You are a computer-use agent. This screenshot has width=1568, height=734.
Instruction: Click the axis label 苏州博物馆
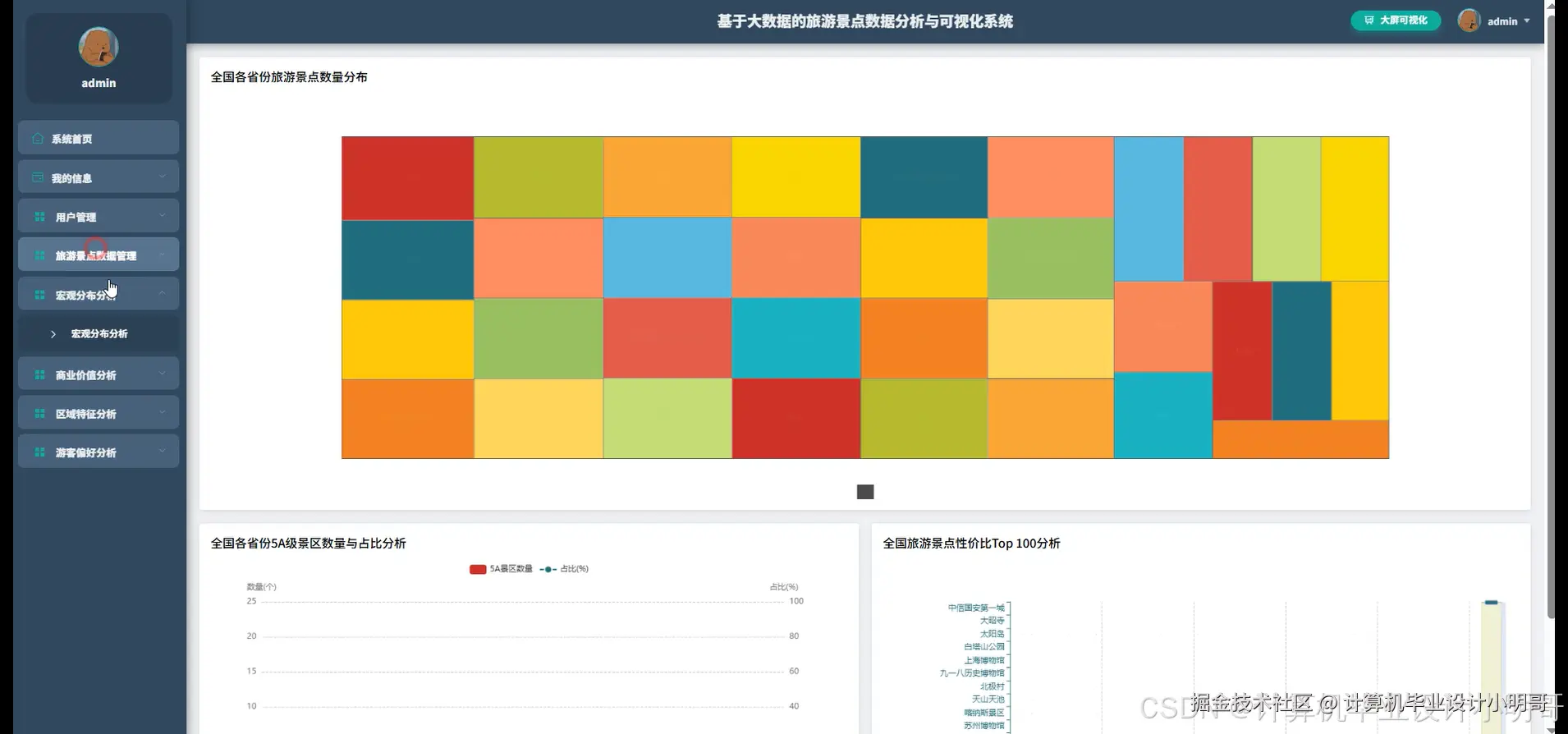coord(984,726)
